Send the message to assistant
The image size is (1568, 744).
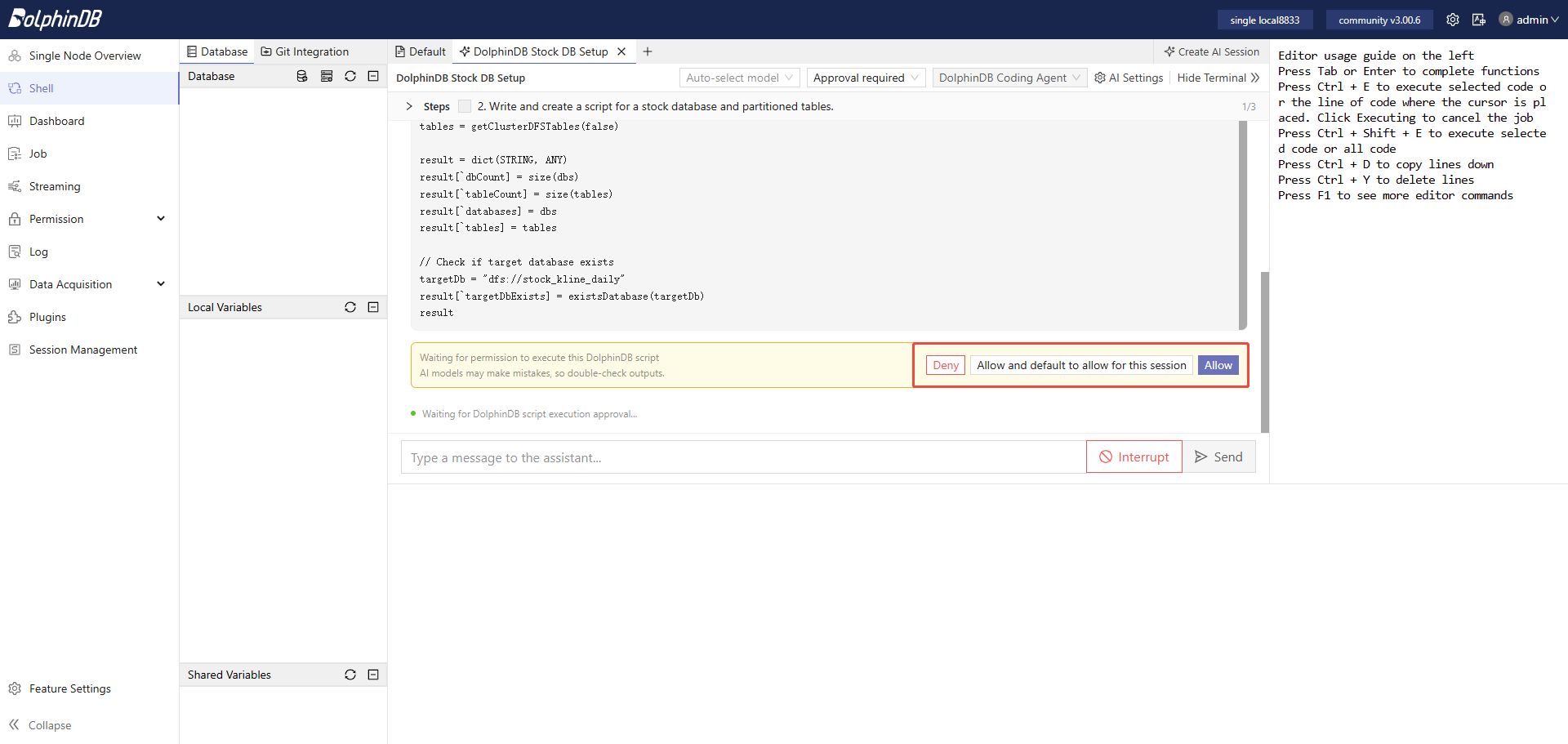pyautogui.click(x=1219, y=457)
